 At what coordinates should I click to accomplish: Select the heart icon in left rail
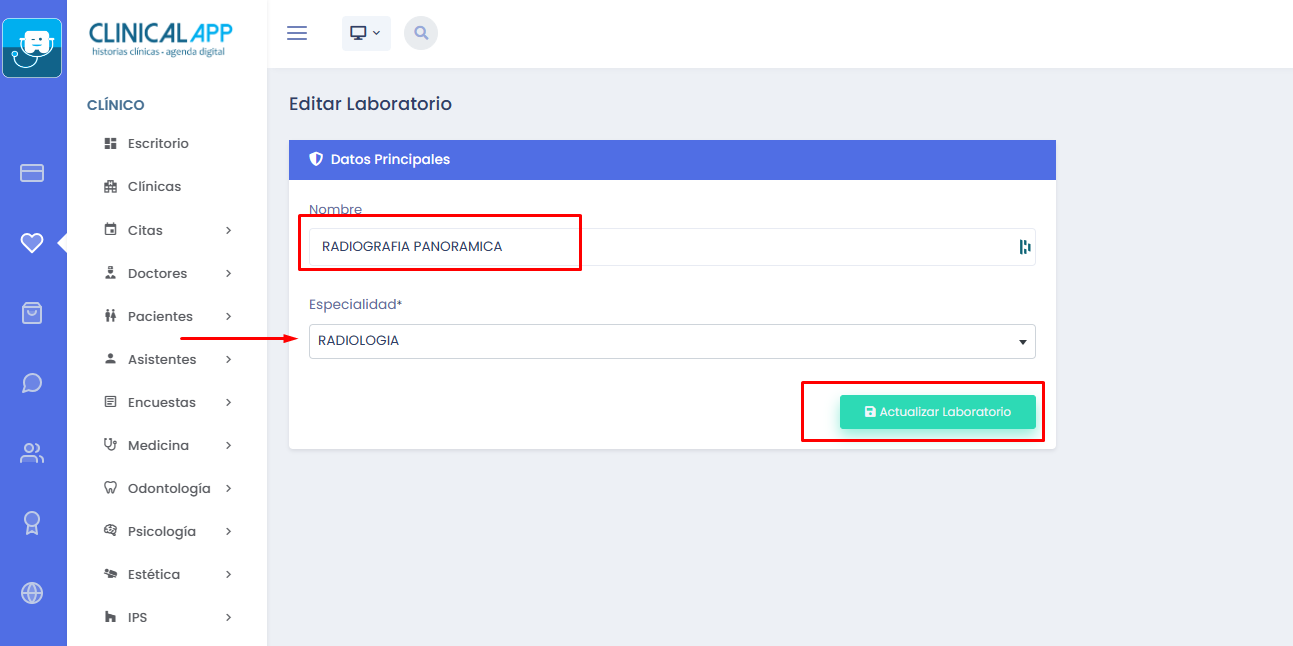32,243
